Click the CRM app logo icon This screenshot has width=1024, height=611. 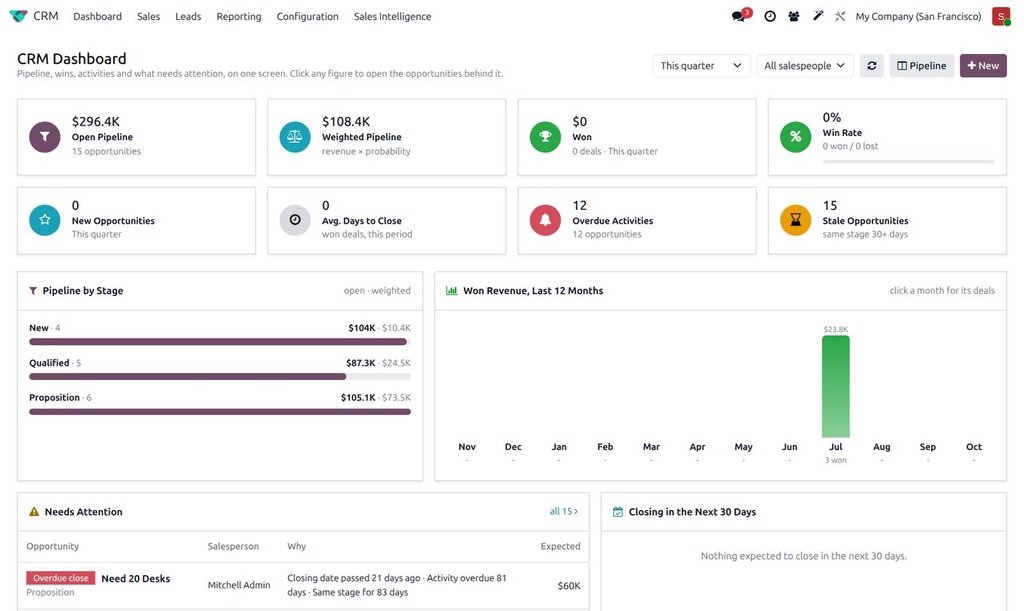click(18, 16)
